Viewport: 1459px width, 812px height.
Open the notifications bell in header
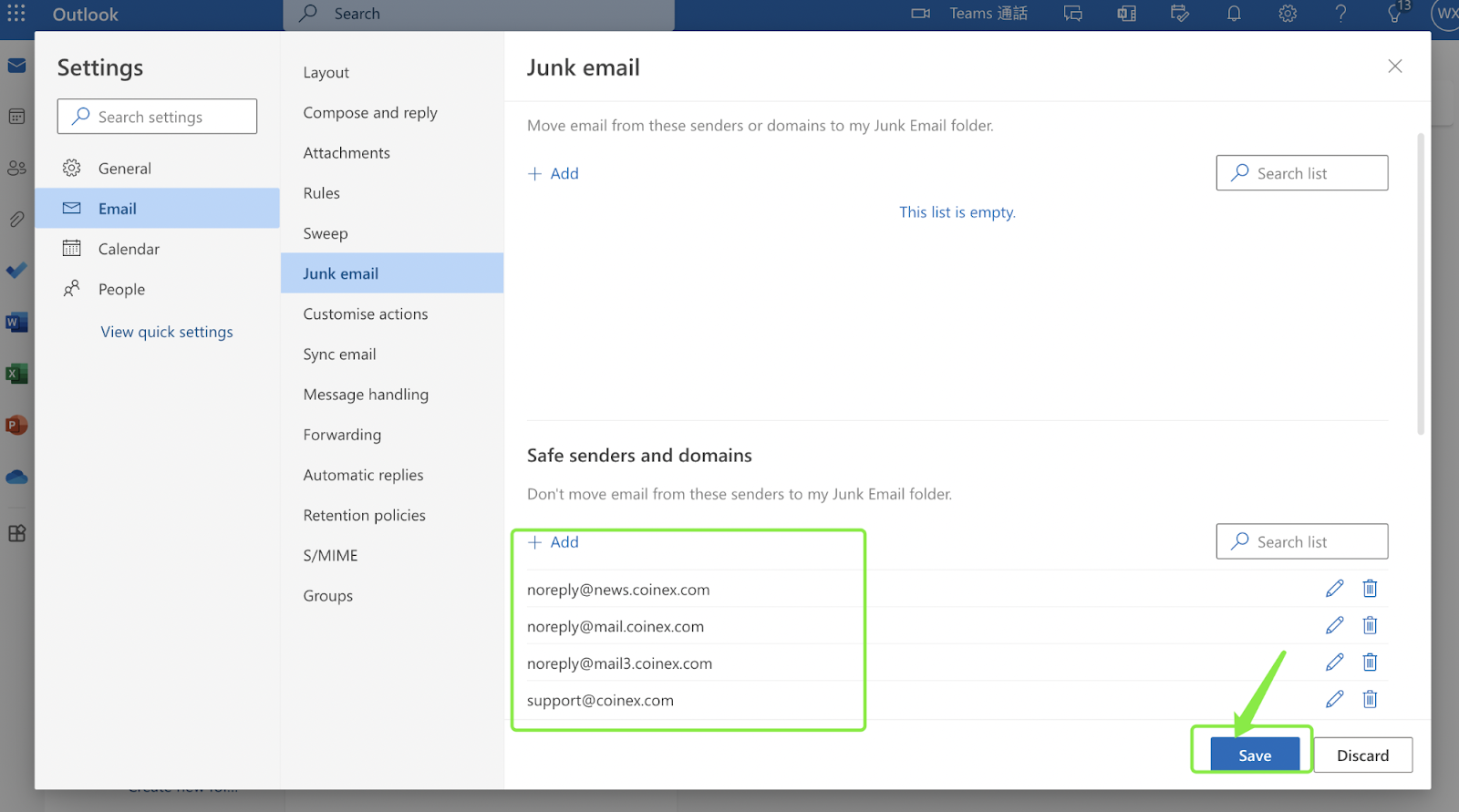point(1234,14)
